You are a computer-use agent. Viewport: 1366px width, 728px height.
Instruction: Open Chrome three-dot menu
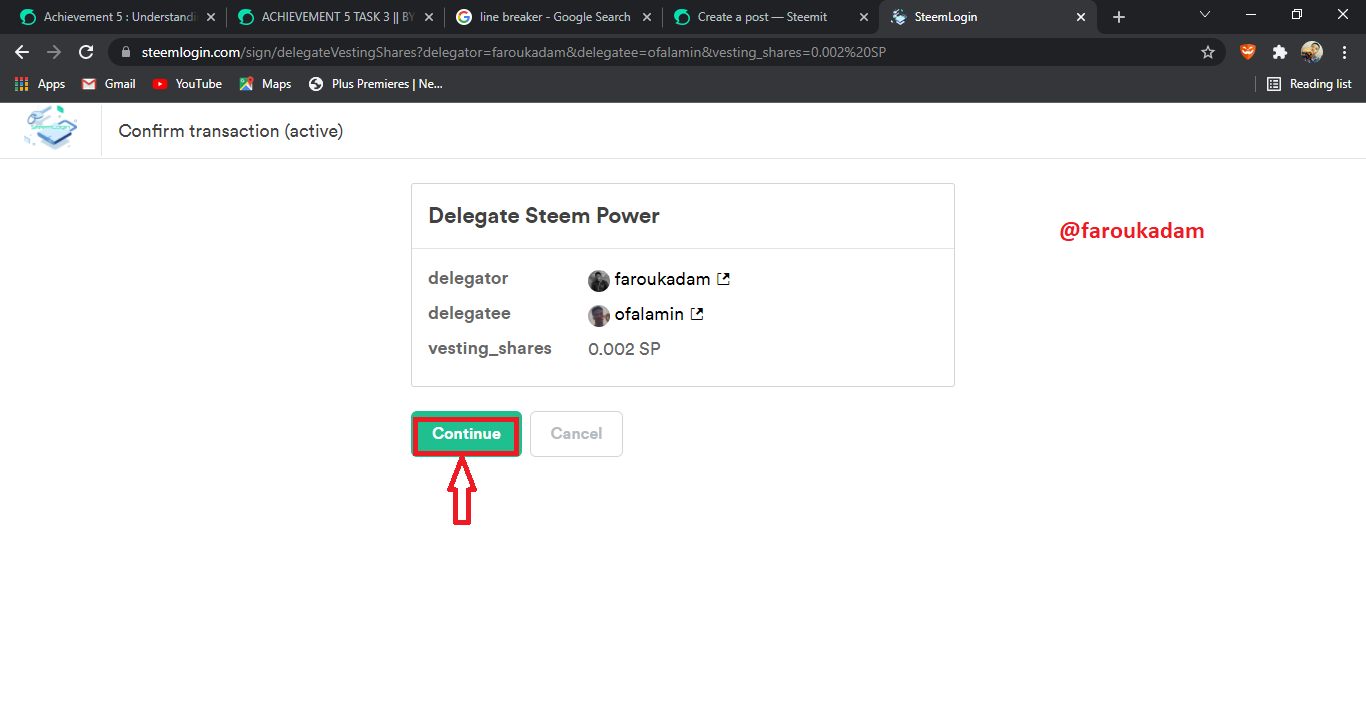(1343, 52)
